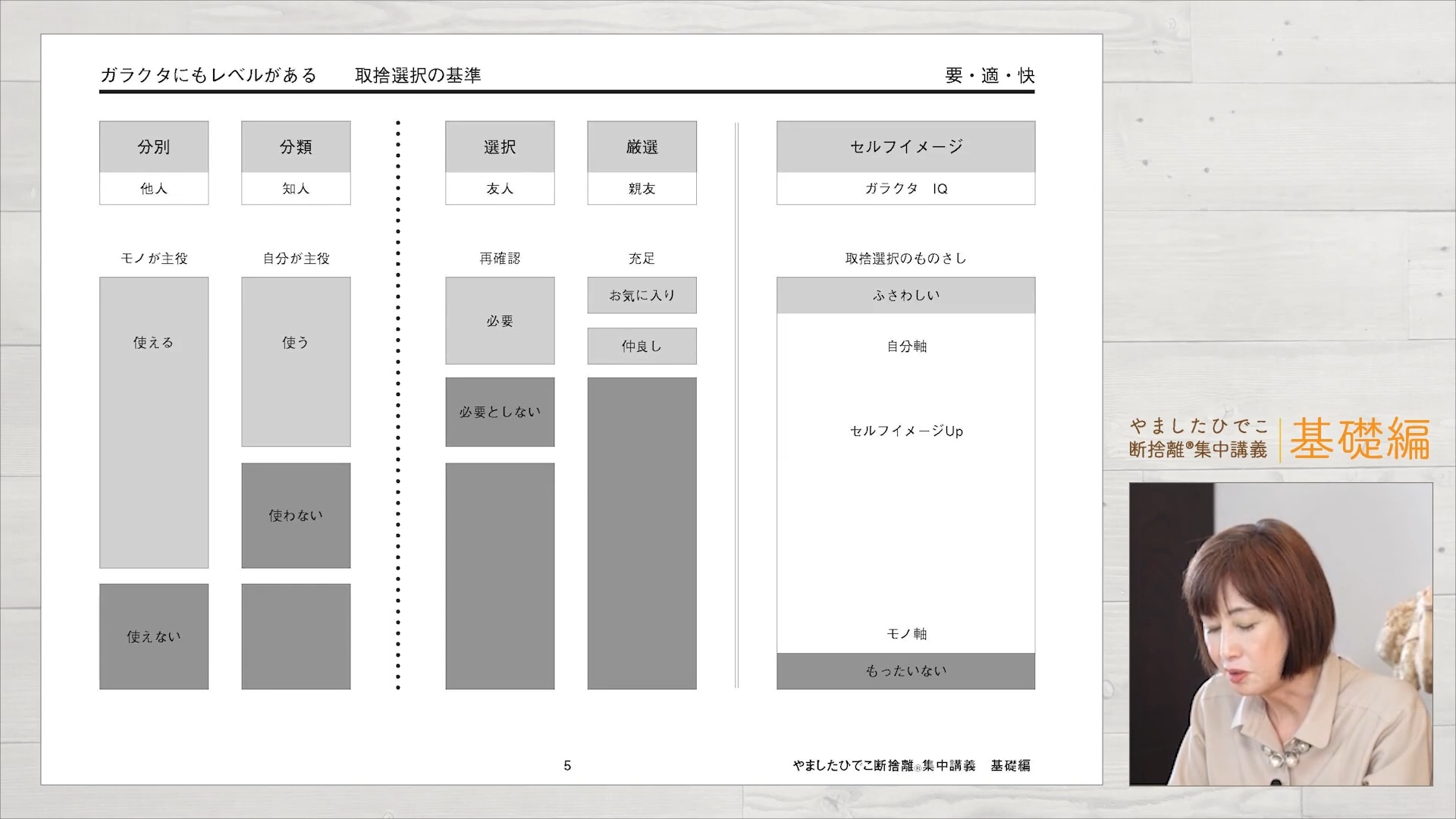Toggle the 必要としない box
This screenshot has width=1456, height=819.
[499, 411]
